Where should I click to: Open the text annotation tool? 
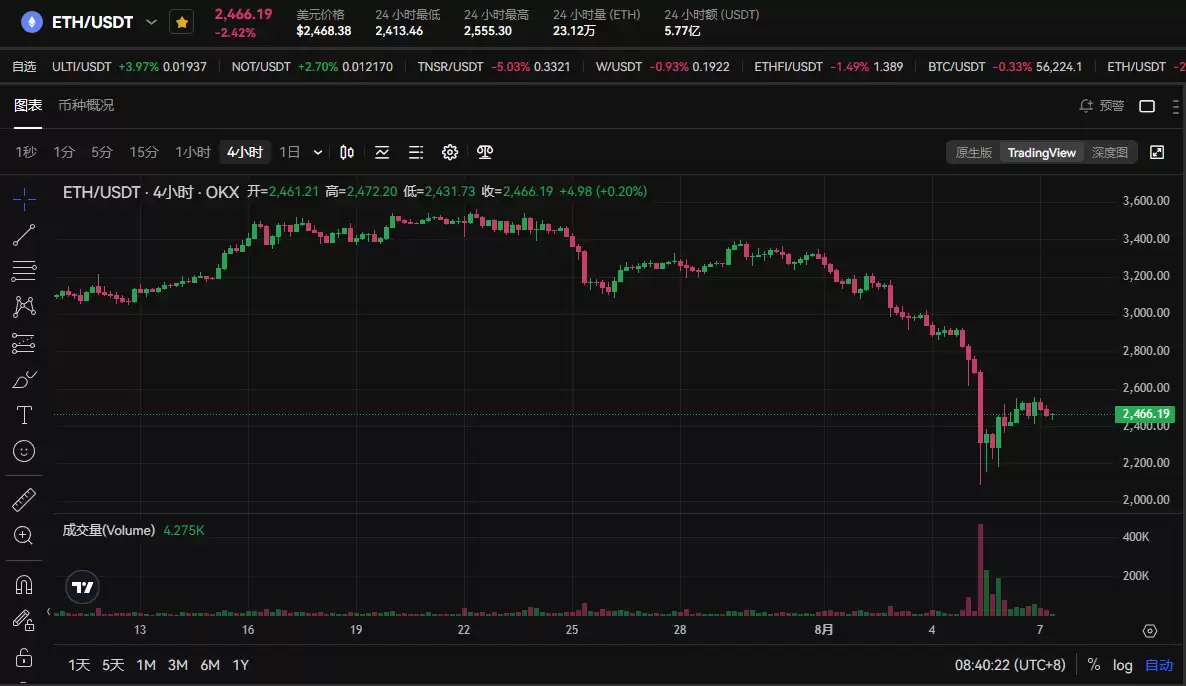point(24,415)
